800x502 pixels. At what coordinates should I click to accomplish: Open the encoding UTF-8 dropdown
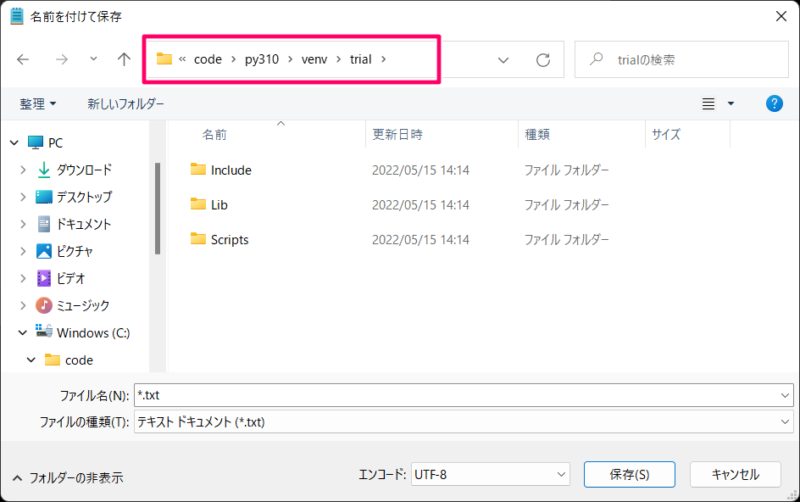(x=489, y=474)
